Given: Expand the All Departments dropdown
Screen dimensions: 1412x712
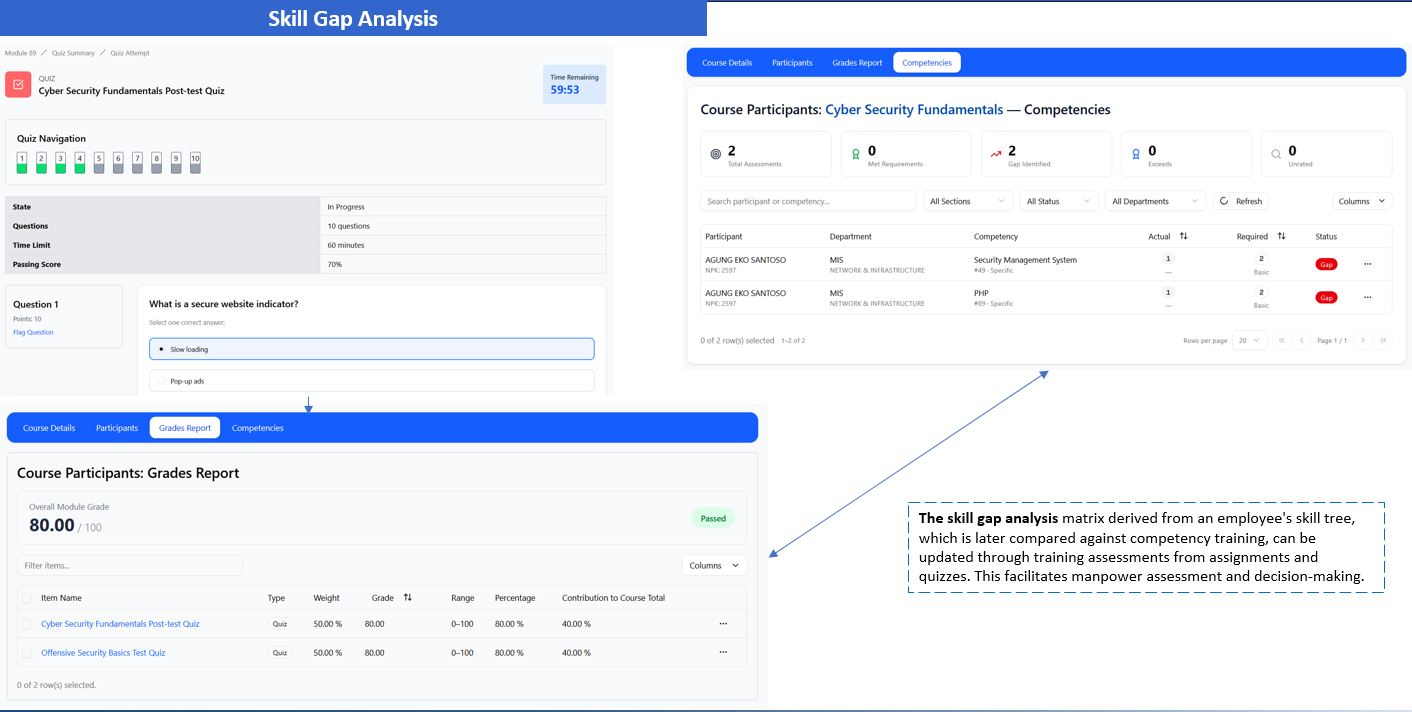Looking at the screenshot, I should point(1155,201).
